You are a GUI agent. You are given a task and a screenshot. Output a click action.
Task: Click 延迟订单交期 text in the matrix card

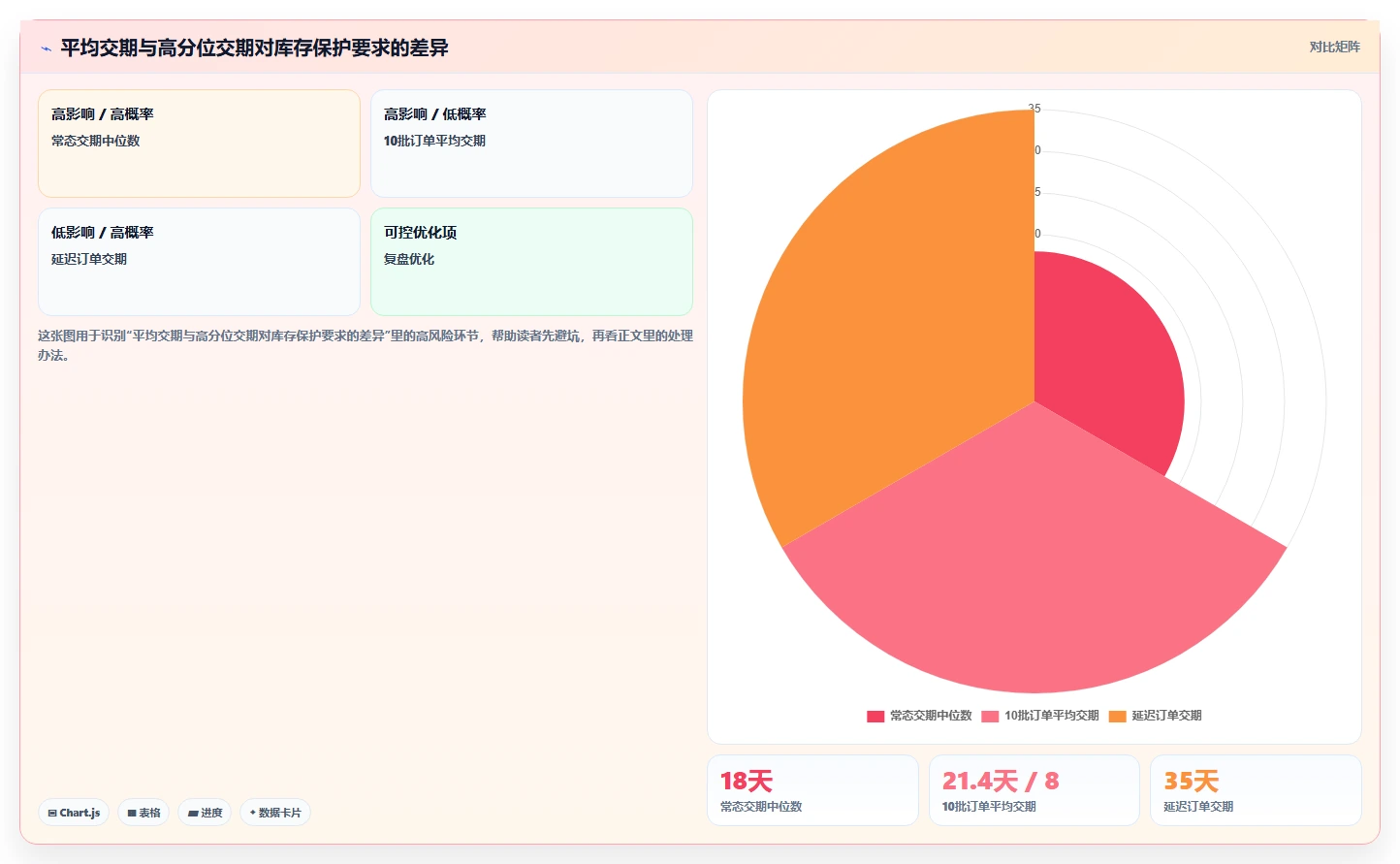pos(89,259)
